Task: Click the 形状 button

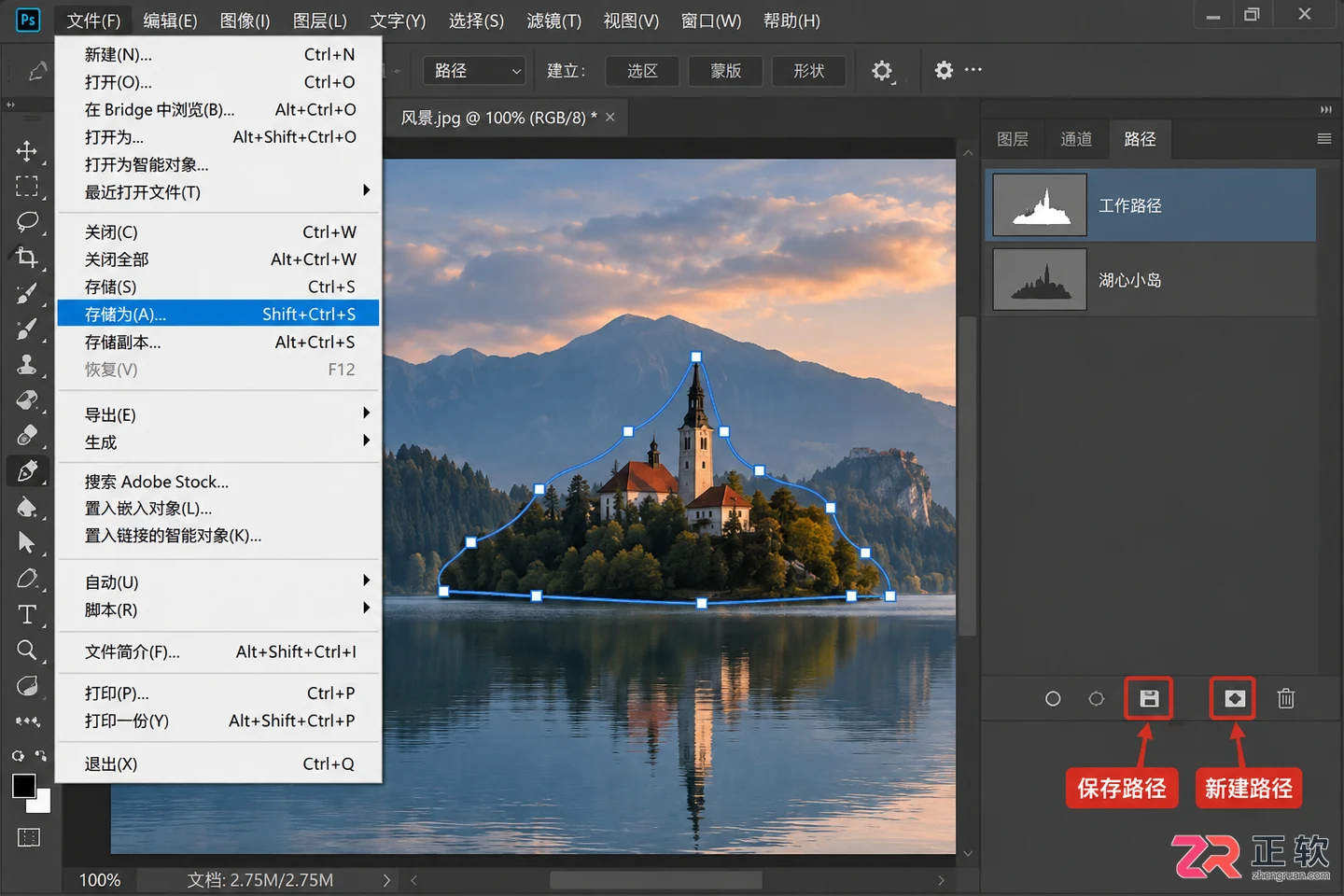Action: coord(808,71)
